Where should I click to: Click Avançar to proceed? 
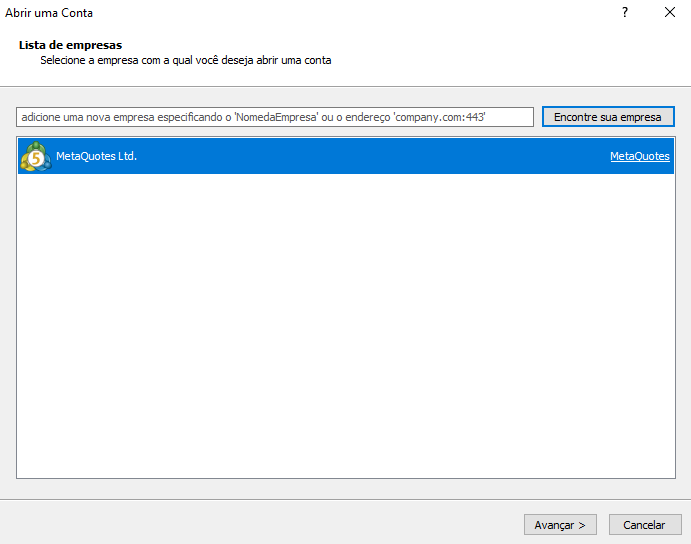pos(560,525)
